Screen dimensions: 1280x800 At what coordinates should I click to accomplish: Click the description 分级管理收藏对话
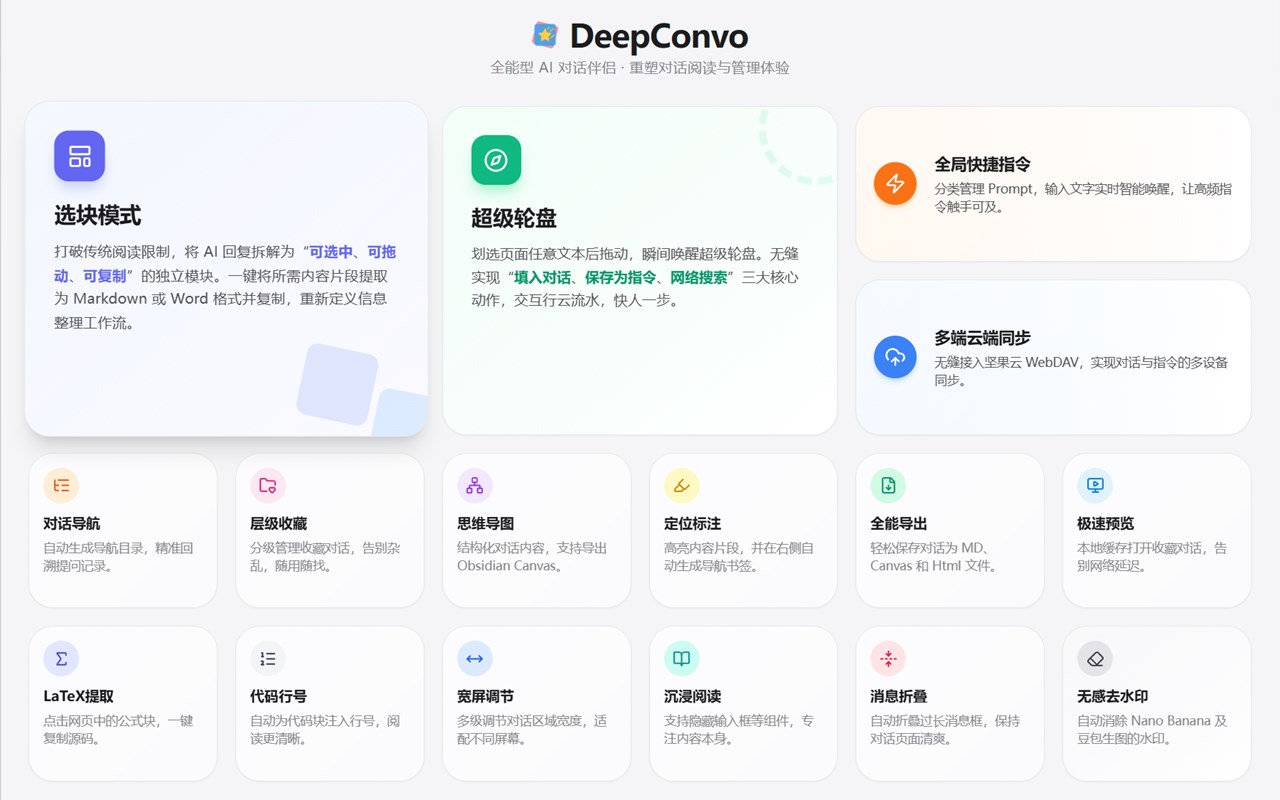pyautogui.click(x=325, y=557)
